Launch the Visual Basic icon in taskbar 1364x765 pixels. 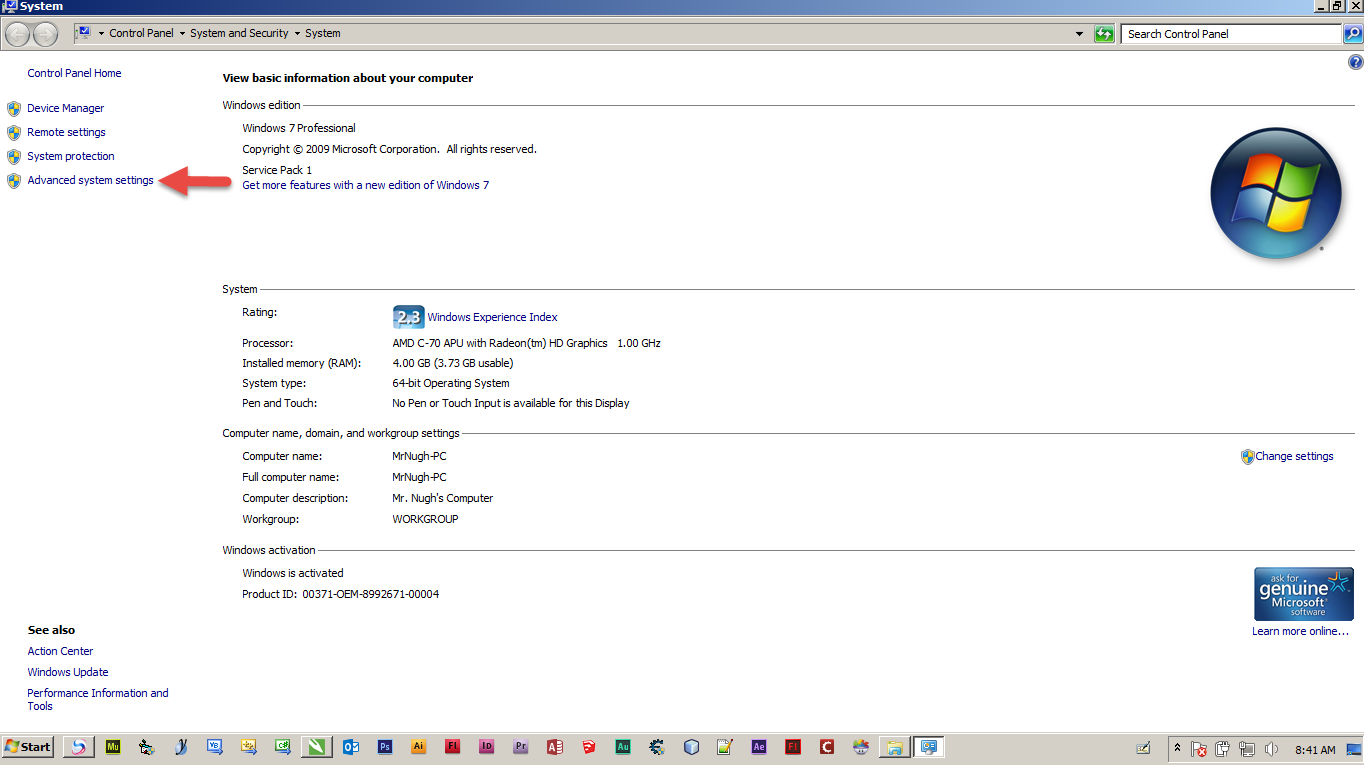[215, 747]
